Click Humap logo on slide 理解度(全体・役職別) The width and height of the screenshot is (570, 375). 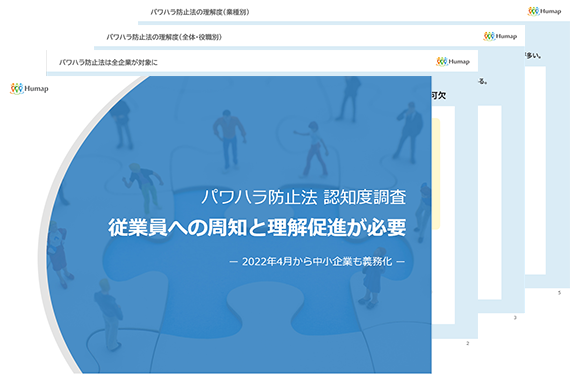tap(500, 36)
